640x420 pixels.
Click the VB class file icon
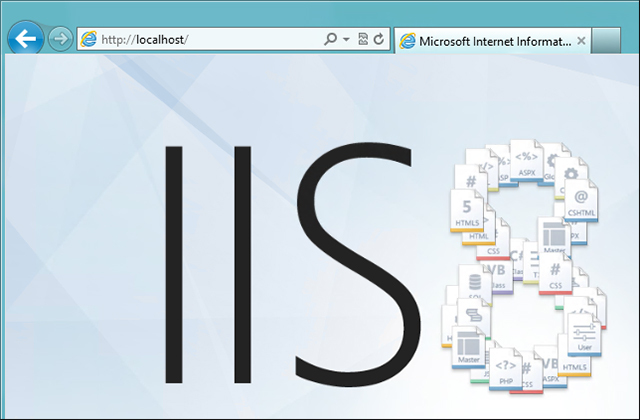497,276
